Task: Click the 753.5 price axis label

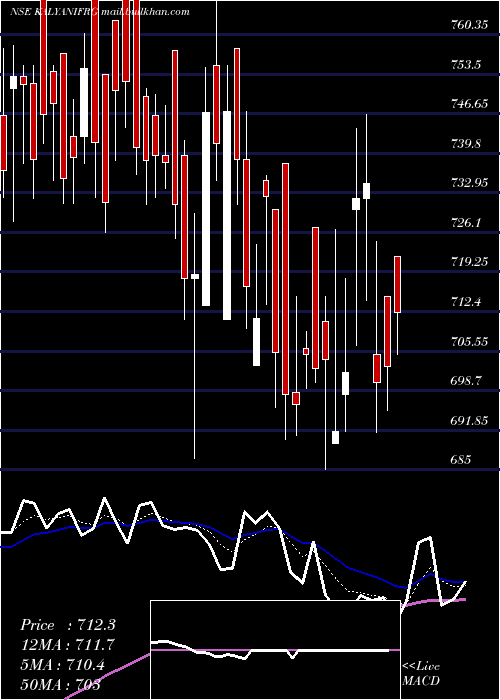Action: pyautogui.click(x=466, y=65)
